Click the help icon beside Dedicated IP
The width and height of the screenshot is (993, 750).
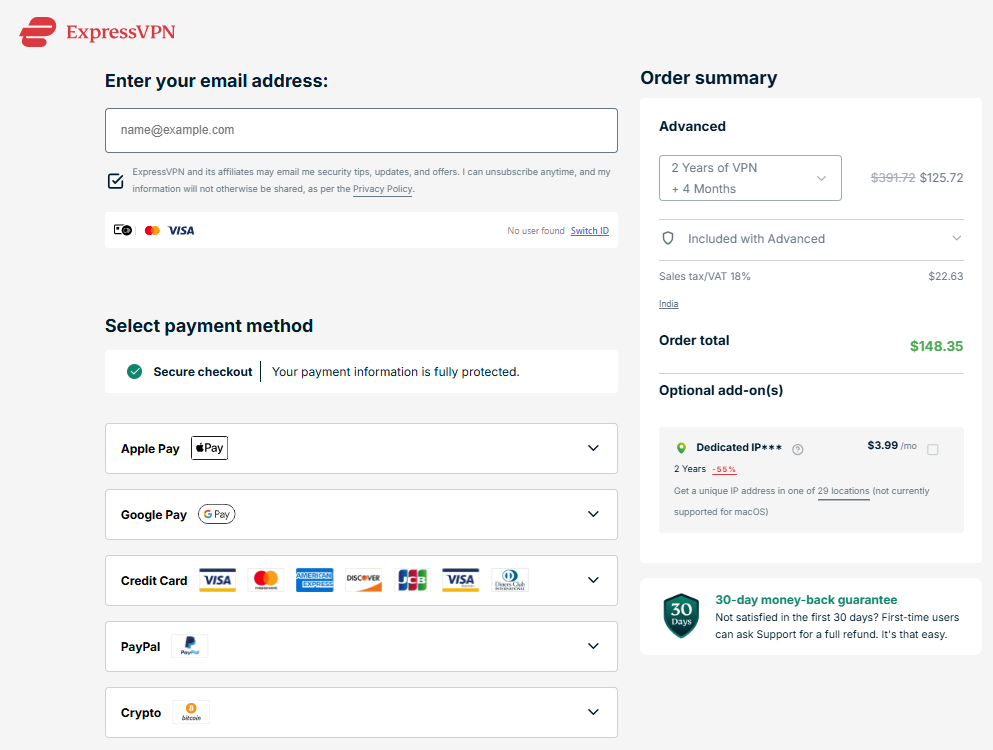797,448
